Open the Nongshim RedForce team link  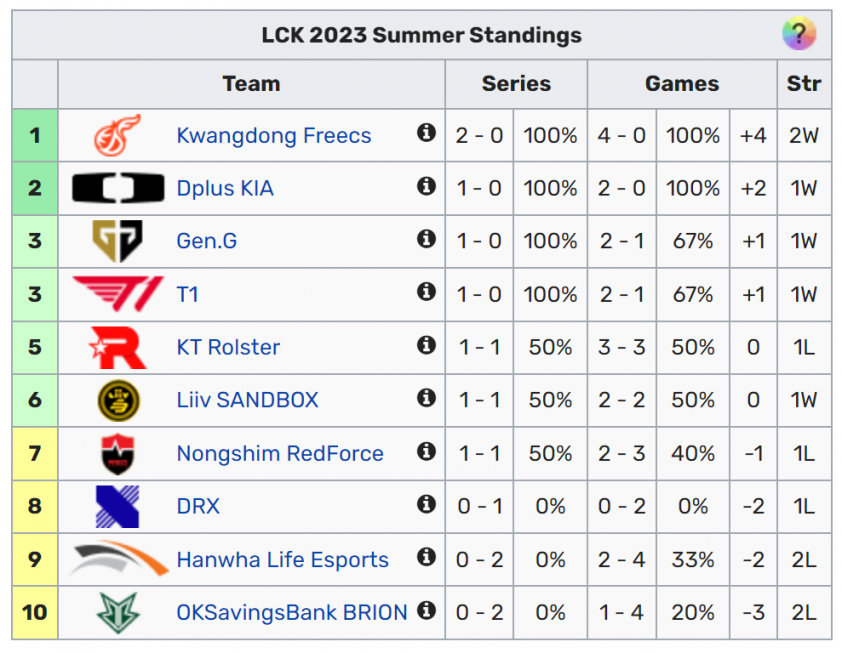coord(280,453)
